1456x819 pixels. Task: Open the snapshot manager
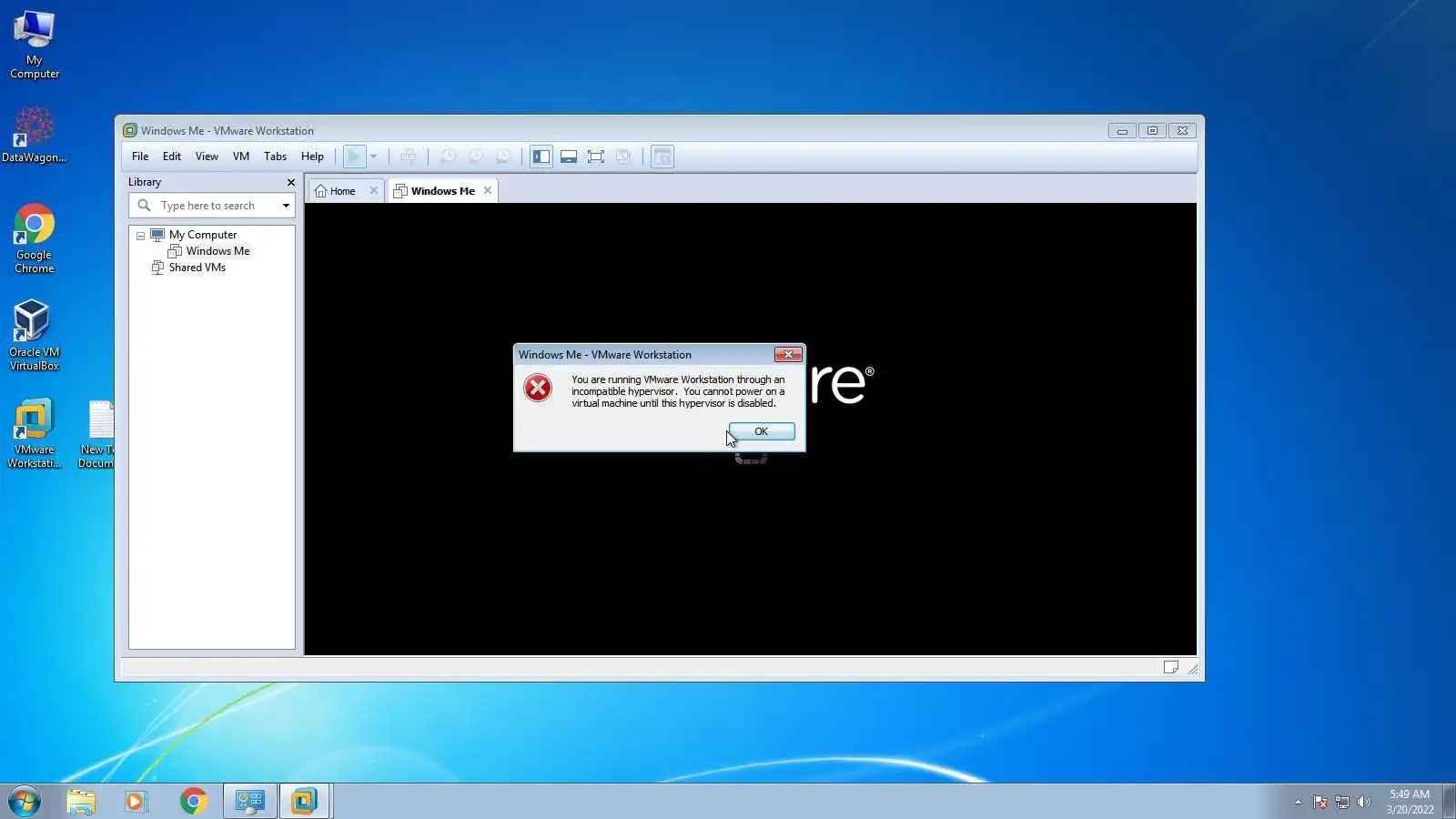click(x=502, y=157)
